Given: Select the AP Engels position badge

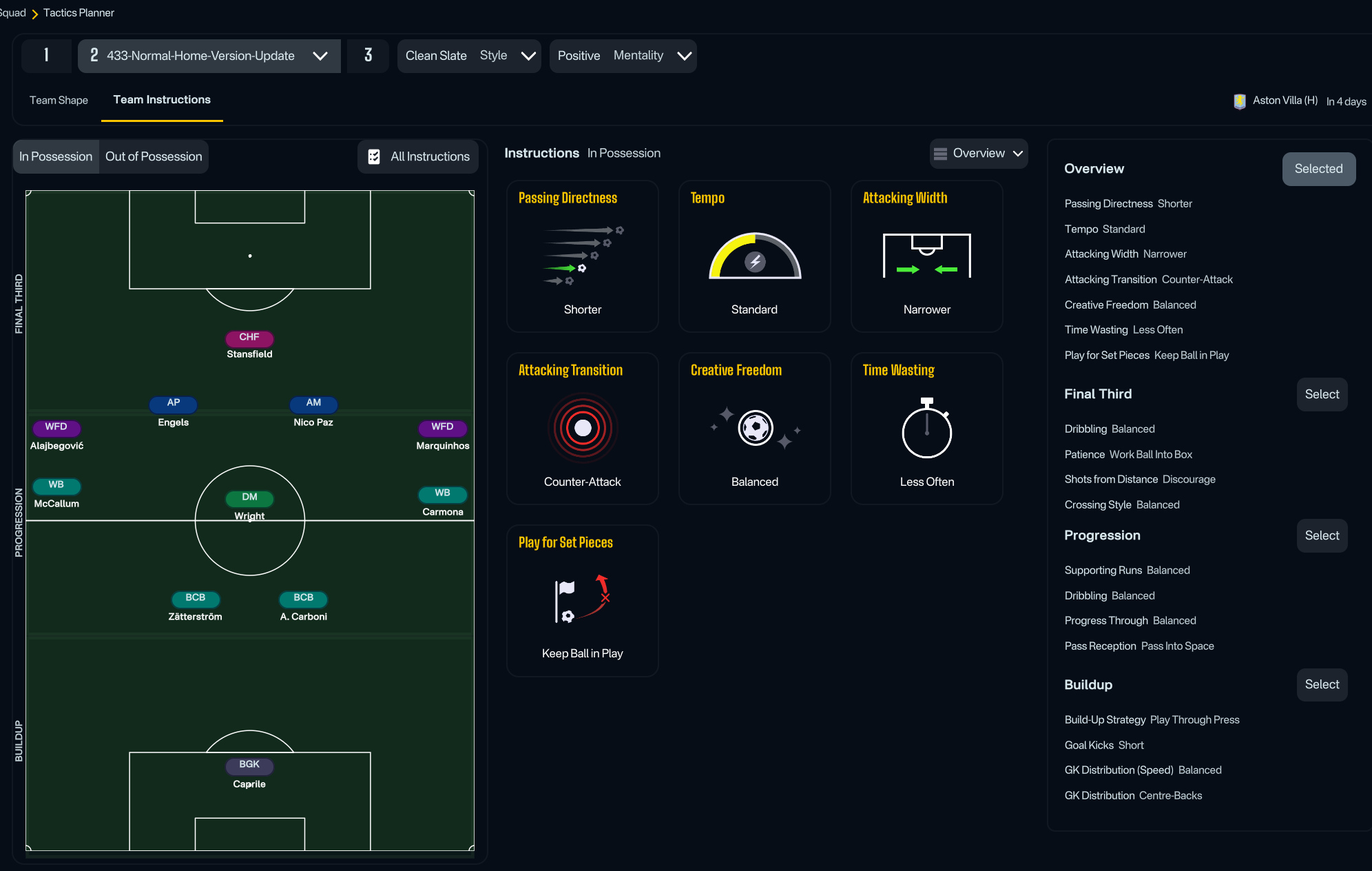Looking at the screenshot, I should tap(174, 403).
